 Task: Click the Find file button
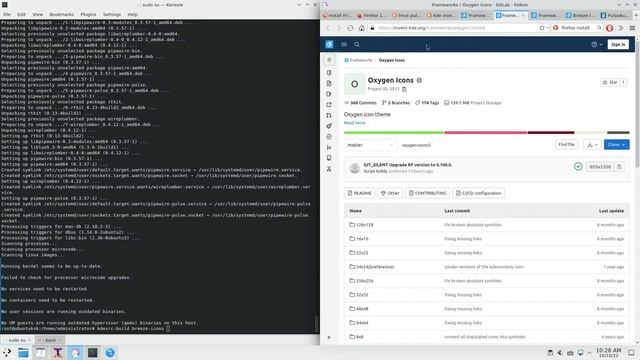point(566,144)
